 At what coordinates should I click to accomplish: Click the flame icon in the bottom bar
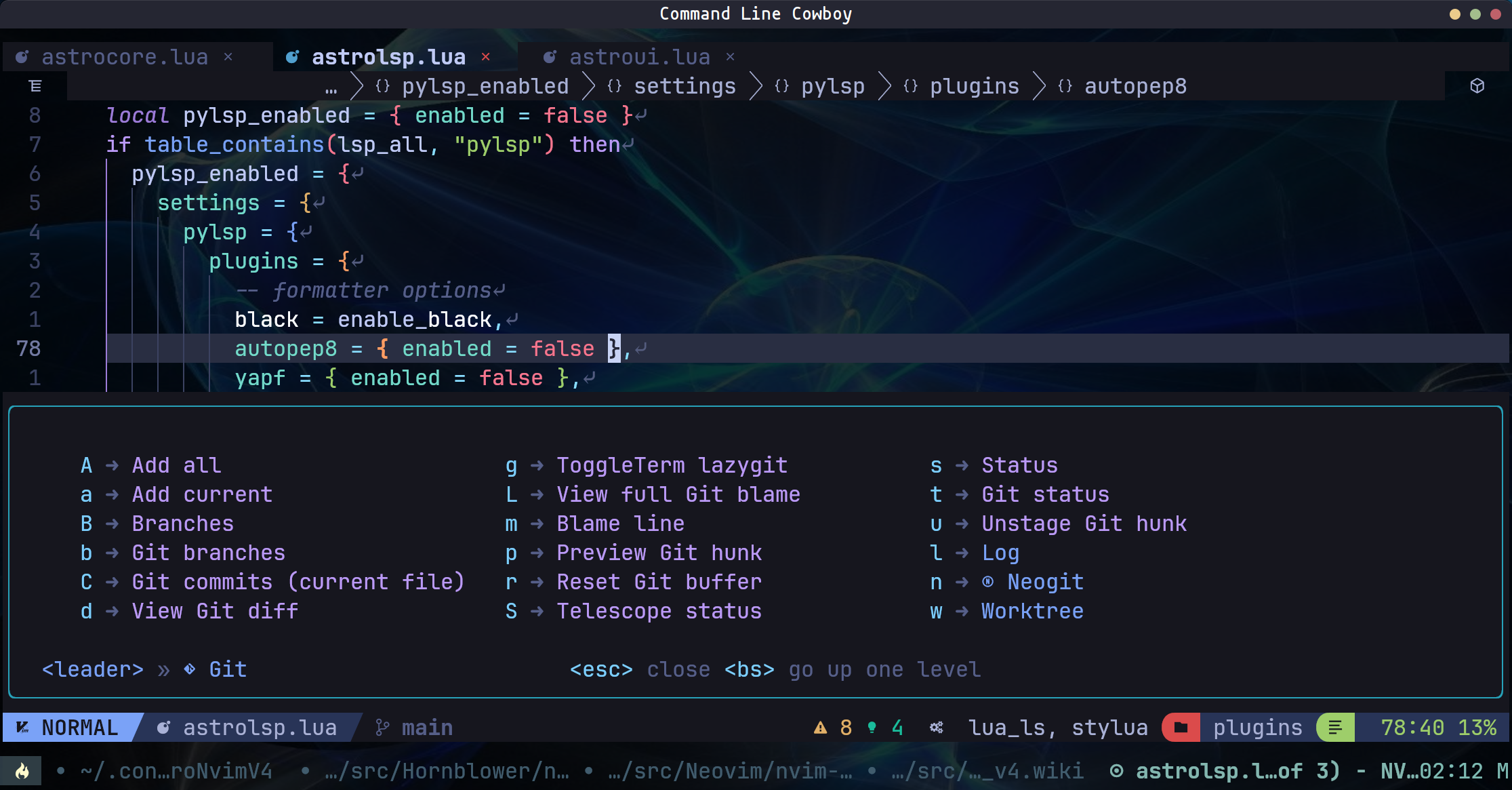coord(22,771)
